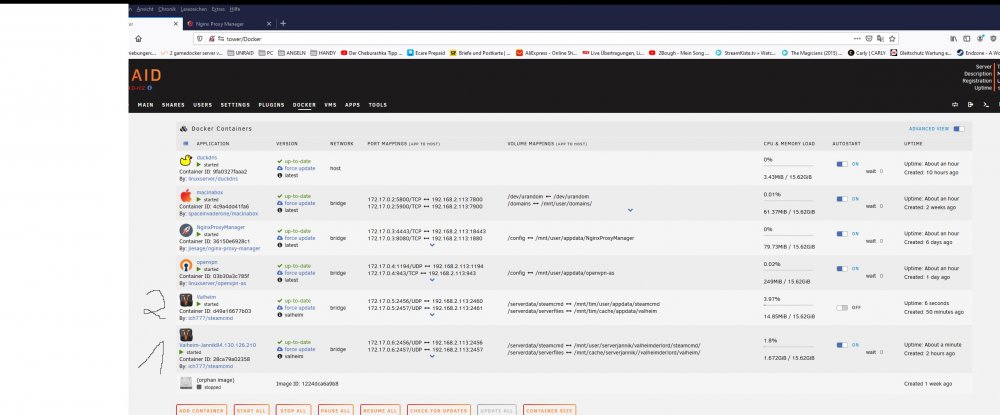Toggle the Firefox sidebar icon
Screen dimensions: 1000x415
(966, 39)
